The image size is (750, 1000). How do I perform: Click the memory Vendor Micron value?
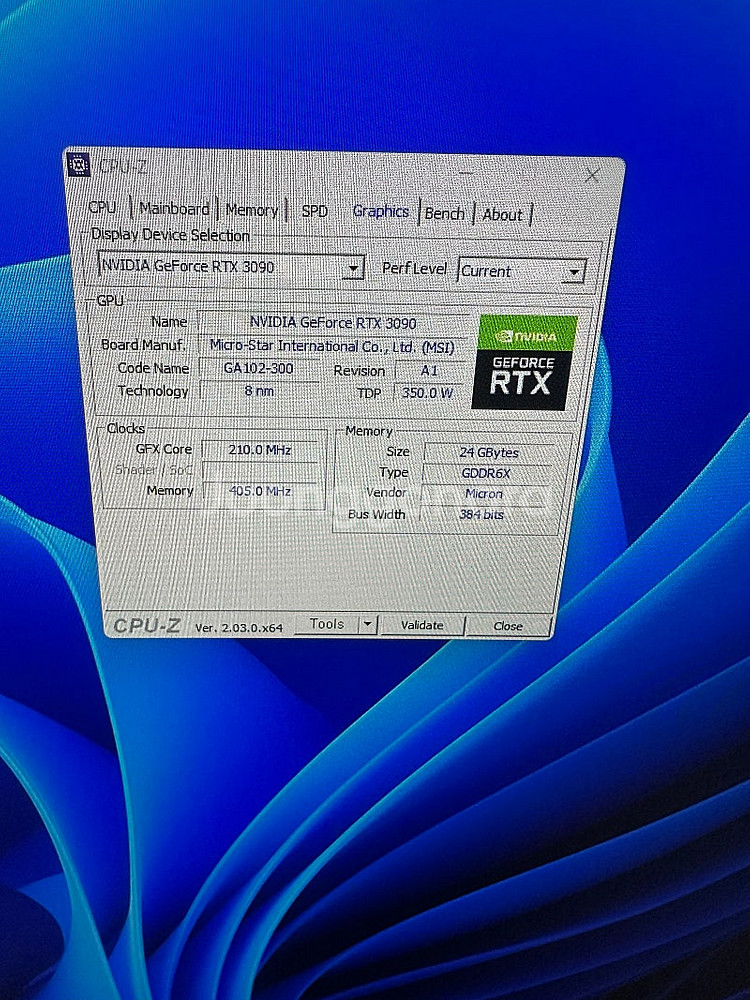coord(485,494)
